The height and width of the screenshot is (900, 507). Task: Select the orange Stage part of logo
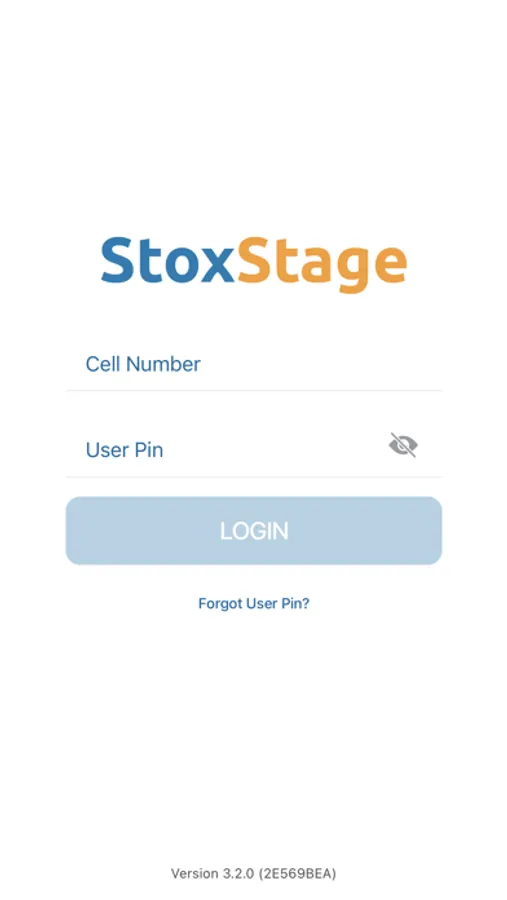322,264
